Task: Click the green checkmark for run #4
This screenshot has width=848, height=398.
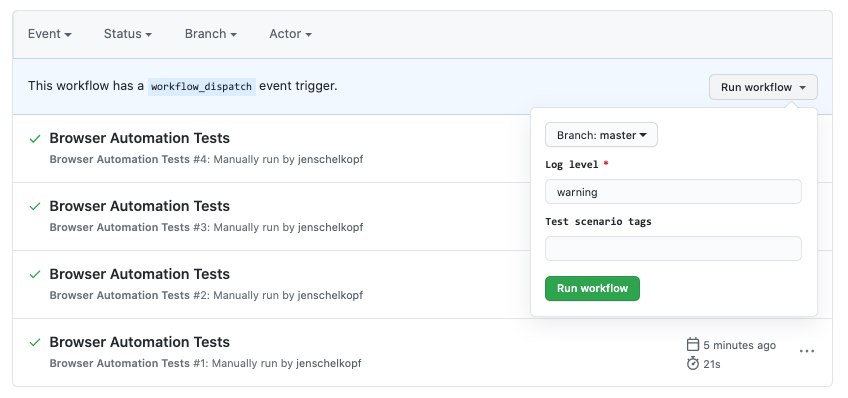Action: point(35,139)
